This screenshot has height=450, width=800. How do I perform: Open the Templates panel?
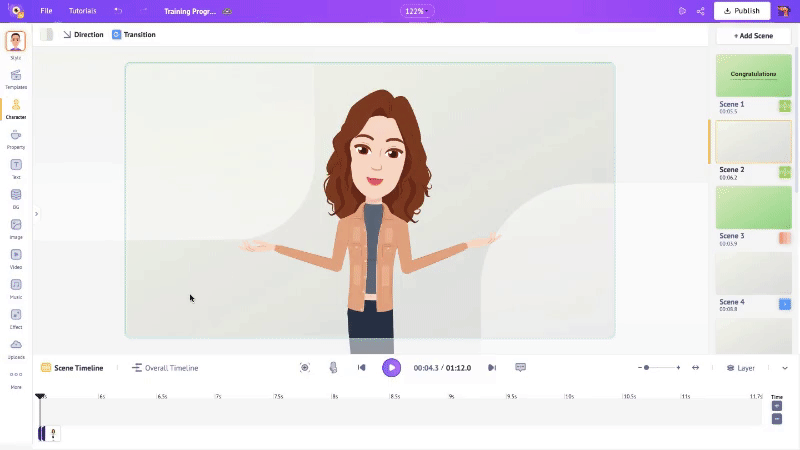click(16, 79)
